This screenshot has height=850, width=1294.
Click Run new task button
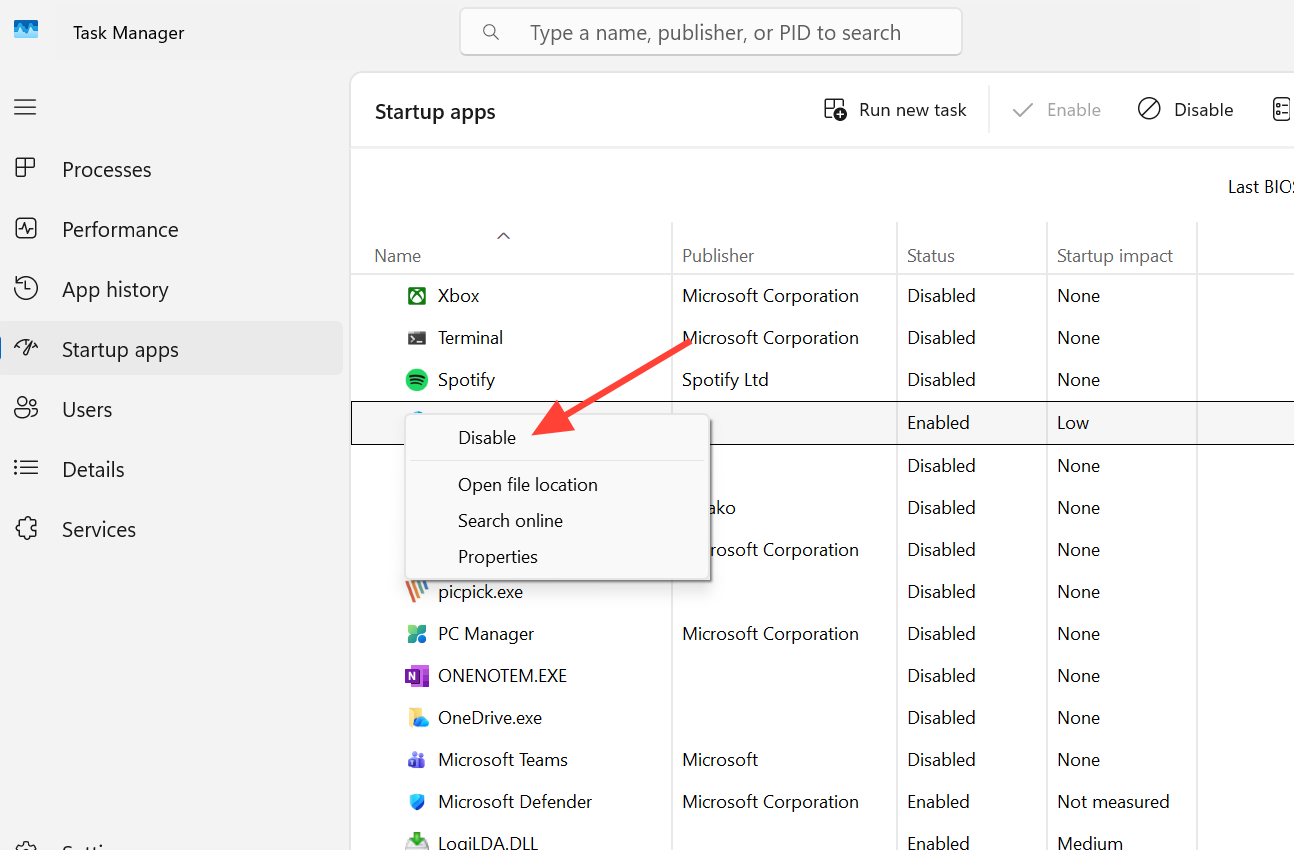895,110
